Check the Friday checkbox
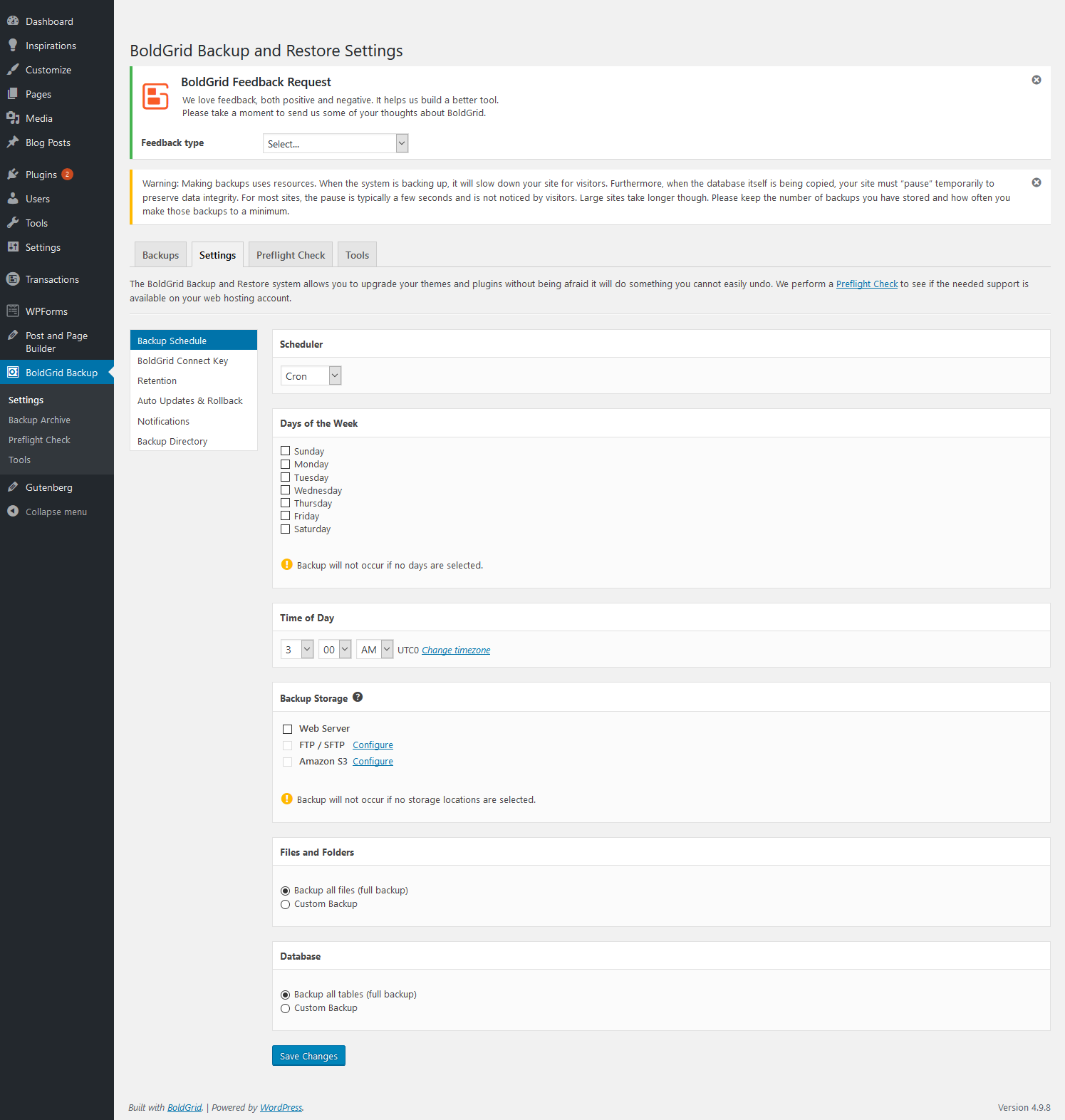The width and height of the screenshot is (1065, 1120). pos(286,516)
